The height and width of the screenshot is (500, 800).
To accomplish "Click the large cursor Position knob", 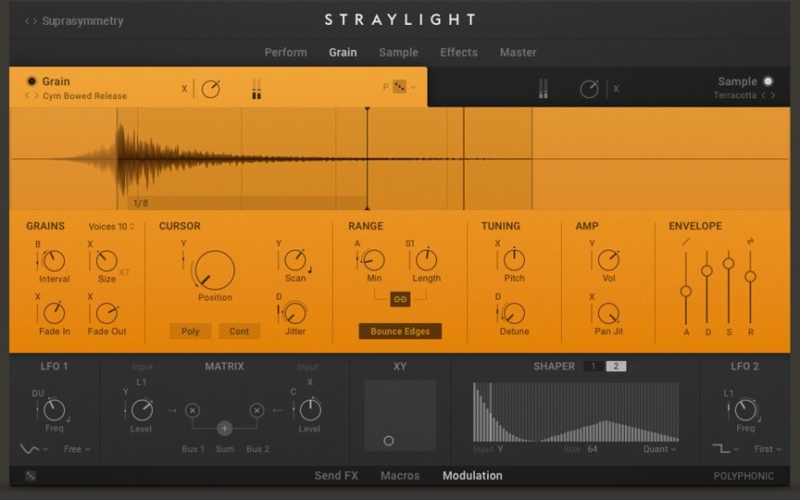I will [x=214, y=270].
